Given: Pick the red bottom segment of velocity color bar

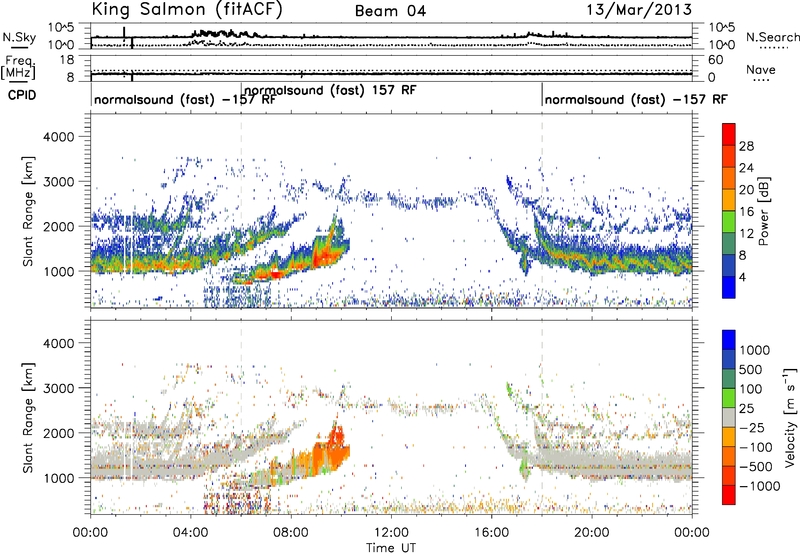Looking at the screenshot, I should [x=729, y=495].
